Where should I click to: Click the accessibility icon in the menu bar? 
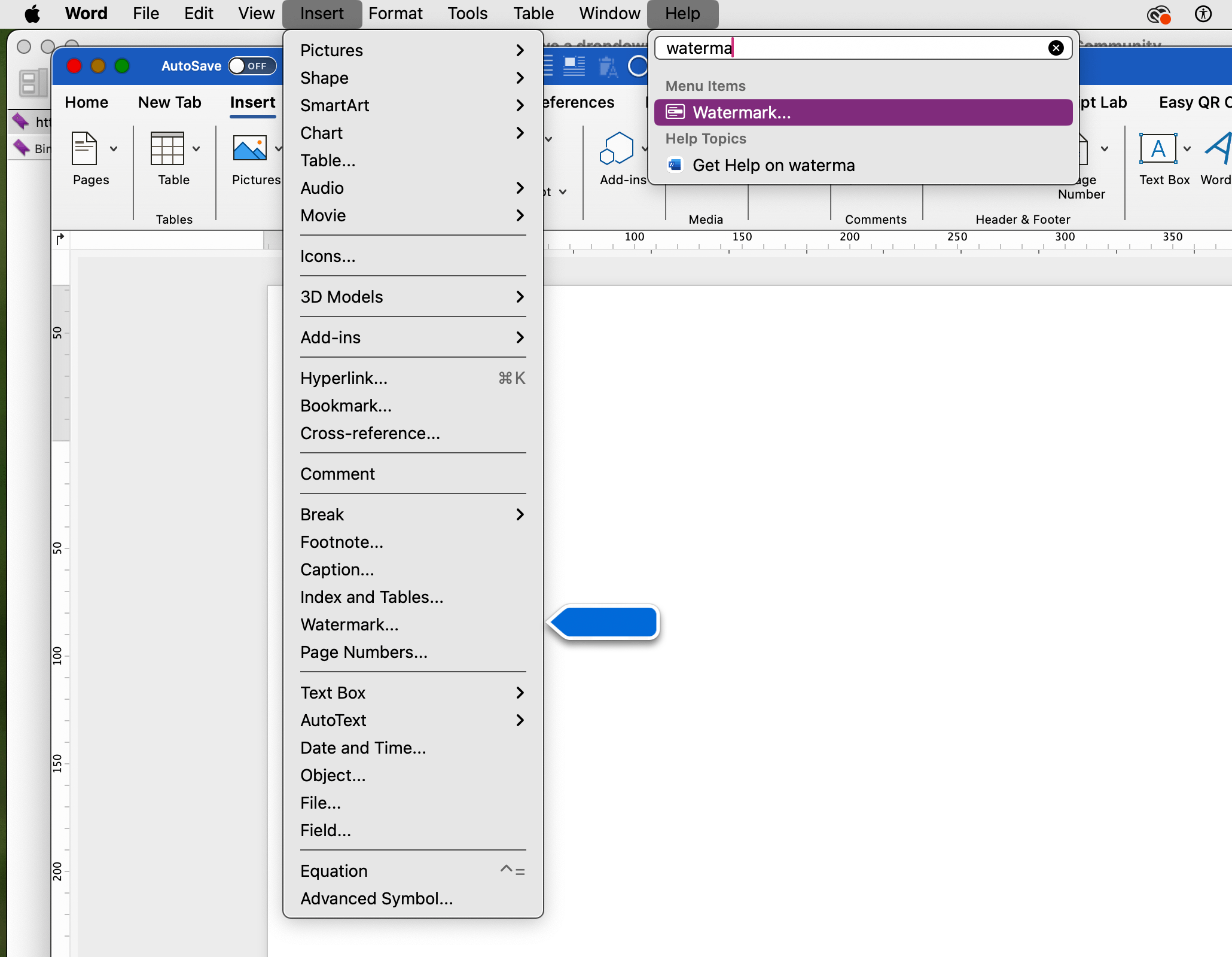point(1203,14)
